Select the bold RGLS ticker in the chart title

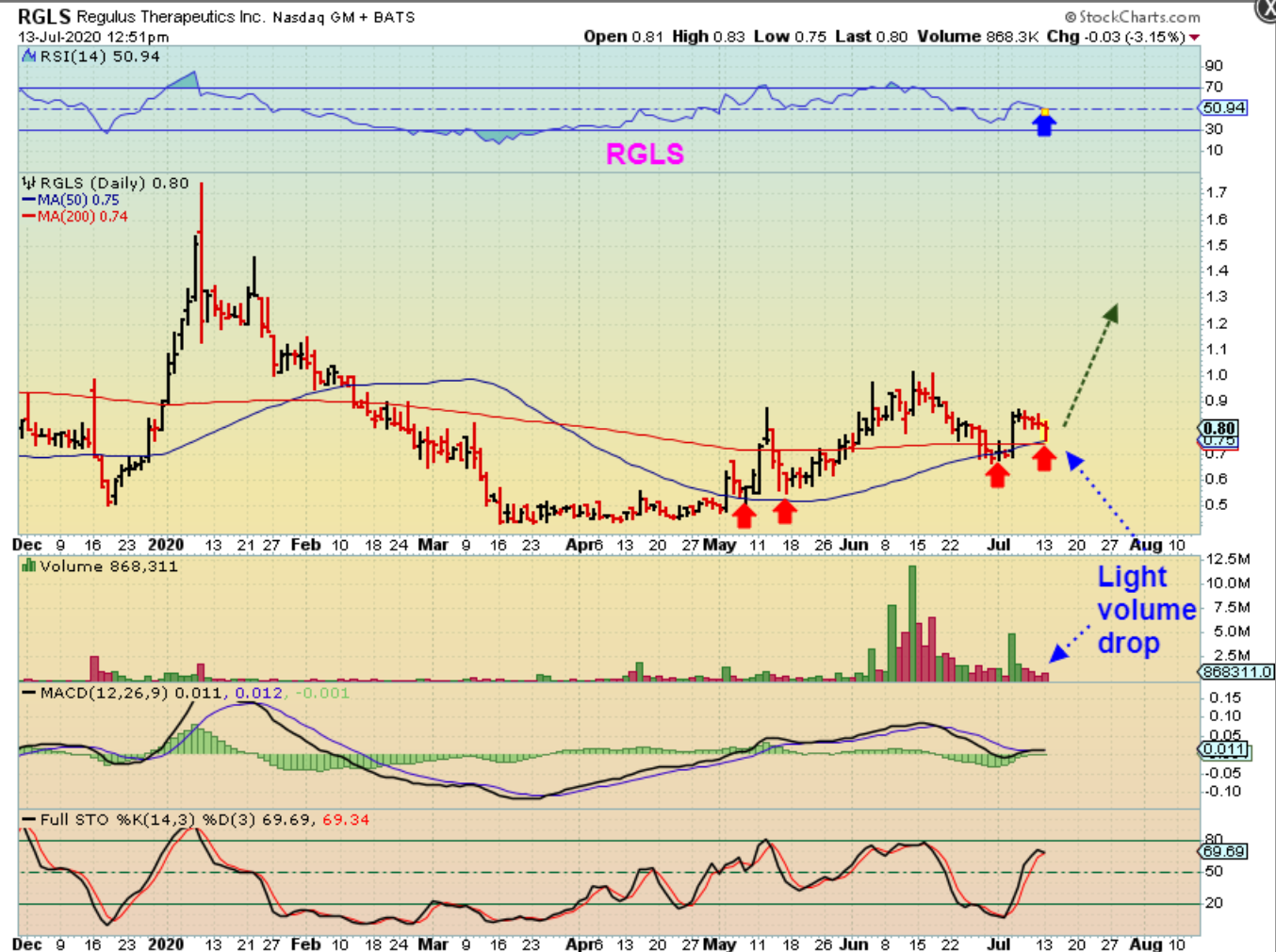pos(43,17)
